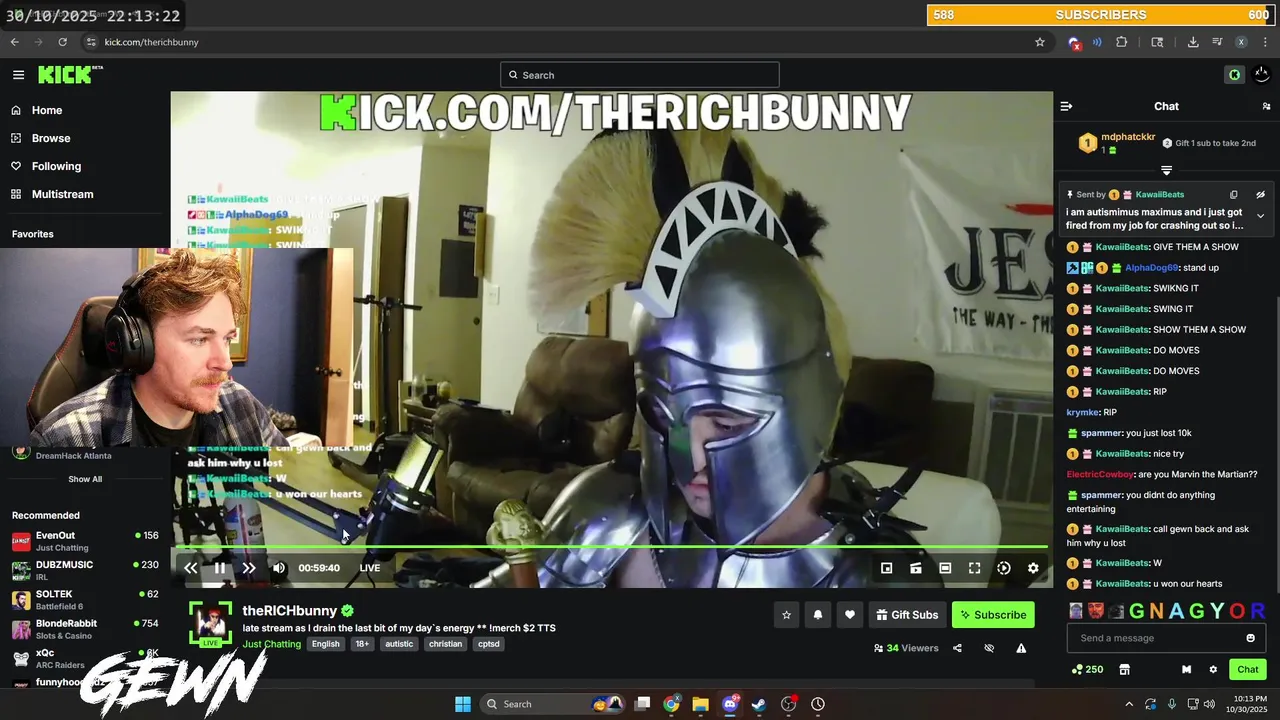Open BlondeRabbit recommended channel
This screenshot has width=1280, height=720.
coord(85,629)
